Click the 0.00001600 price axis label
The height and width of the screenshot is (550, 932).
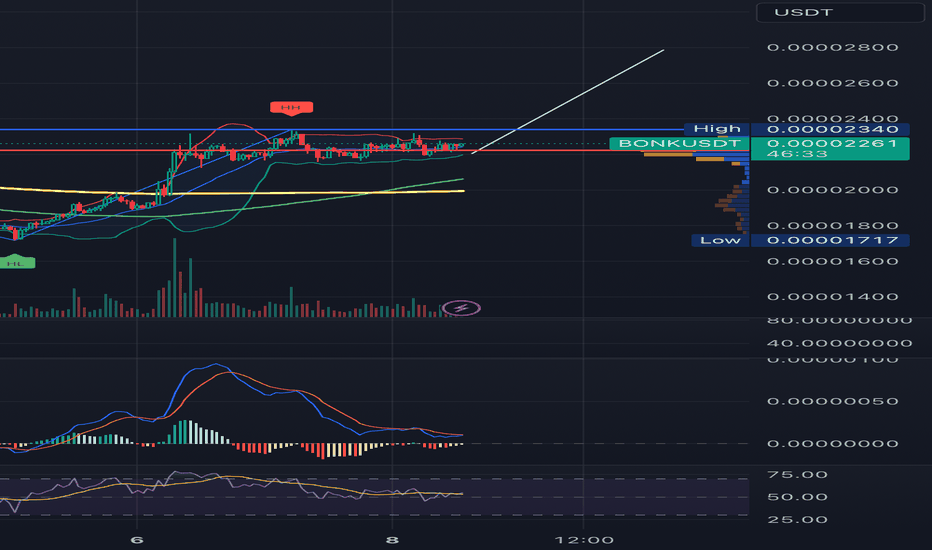[x=832, y=262]
